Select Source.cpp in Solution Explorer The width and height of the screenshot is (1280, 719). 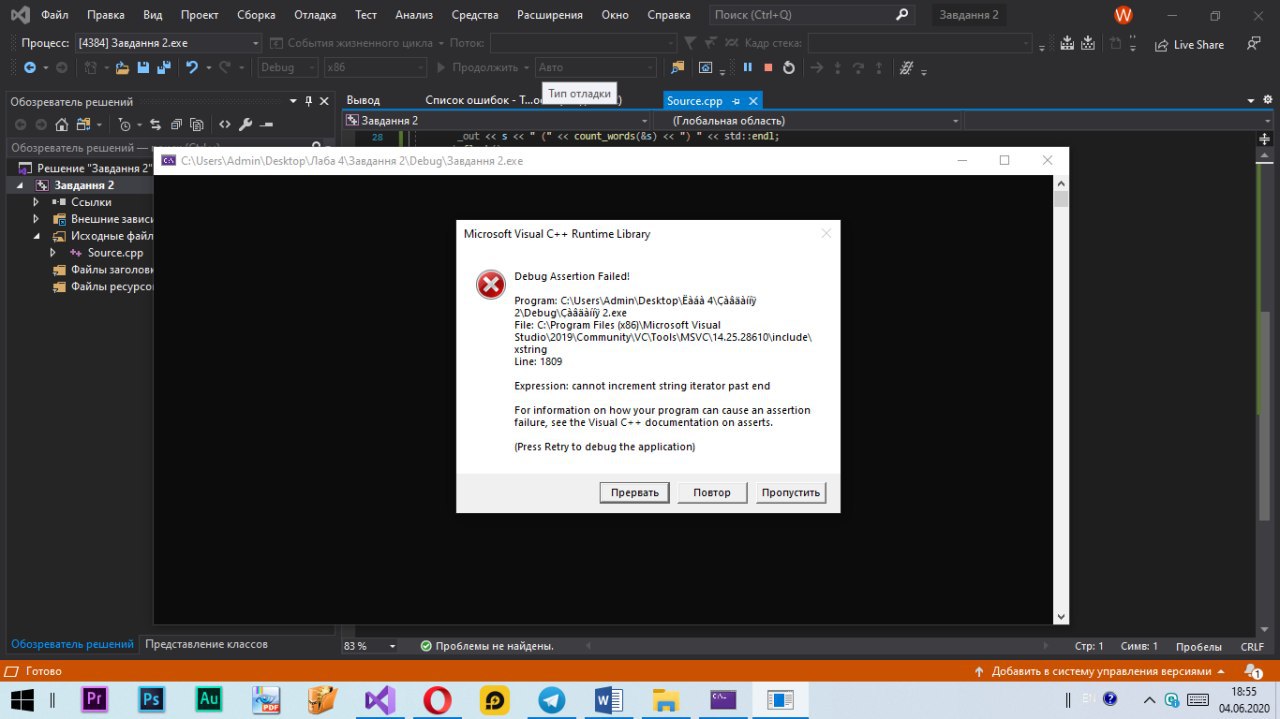(x=116, y=253)
